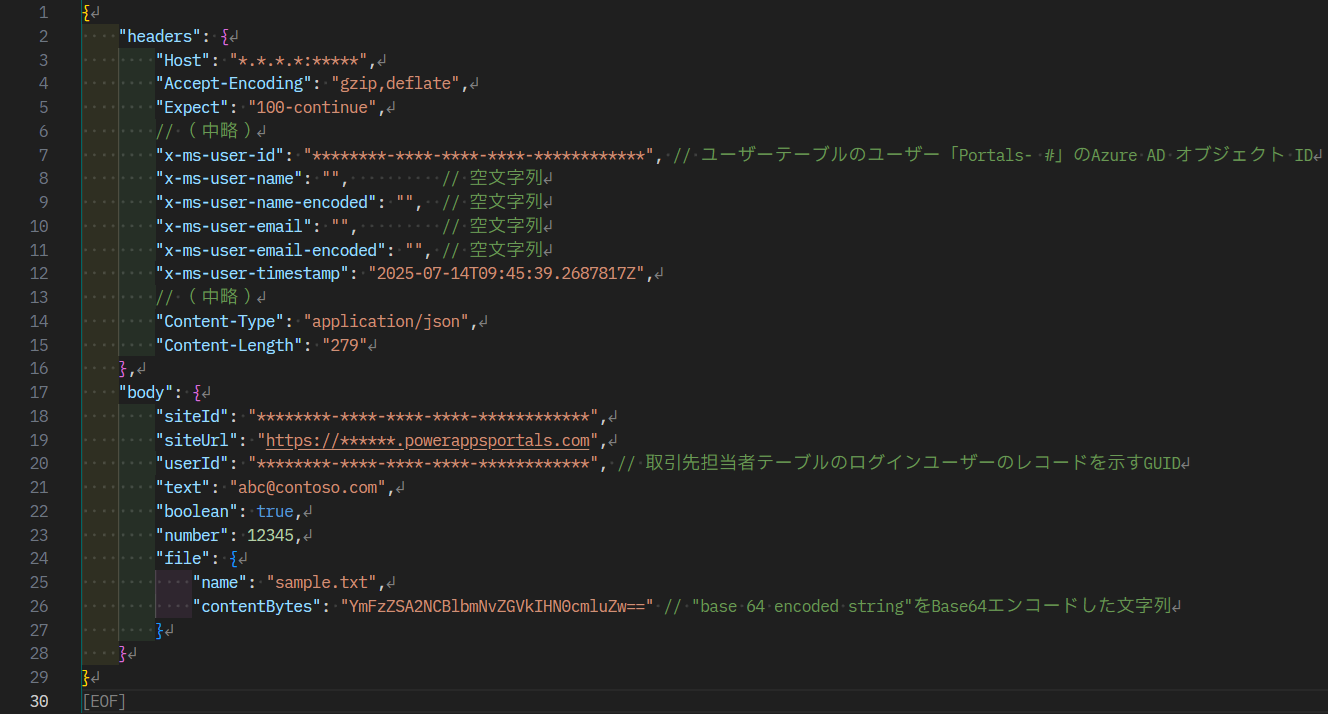This screenshot has height=714, width=1328.
Task: Click line number 2 in the gutter
Action: point(43,37)
